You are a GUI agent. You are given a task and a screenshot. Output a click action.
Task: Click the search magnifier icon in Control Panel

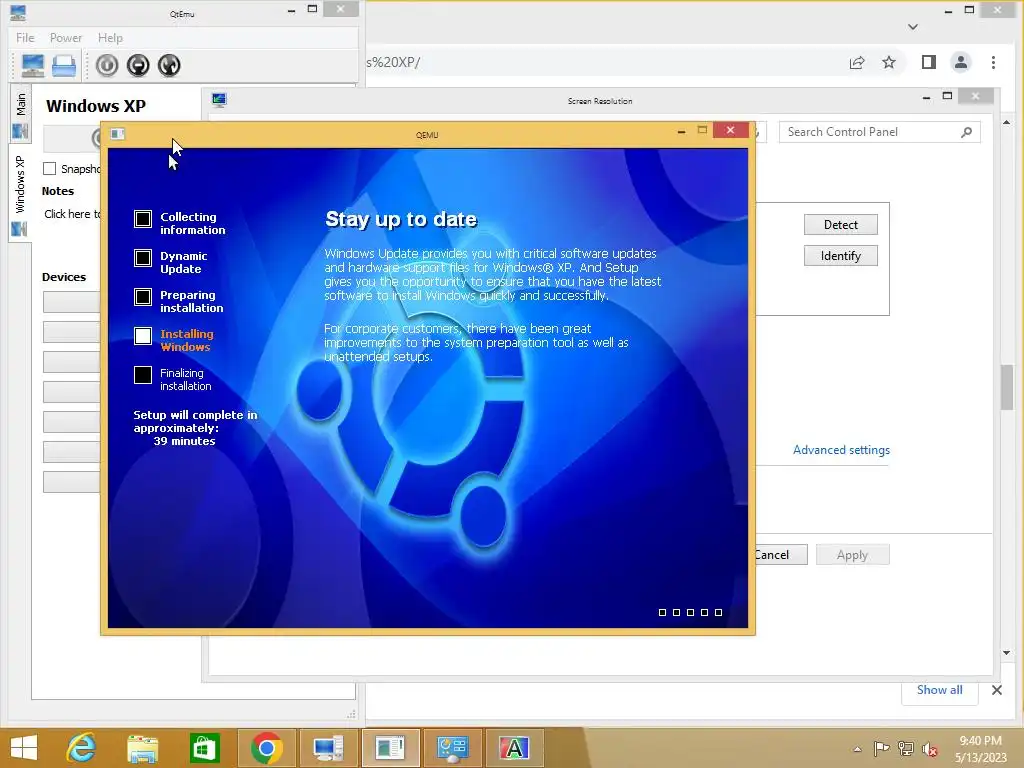967,132
